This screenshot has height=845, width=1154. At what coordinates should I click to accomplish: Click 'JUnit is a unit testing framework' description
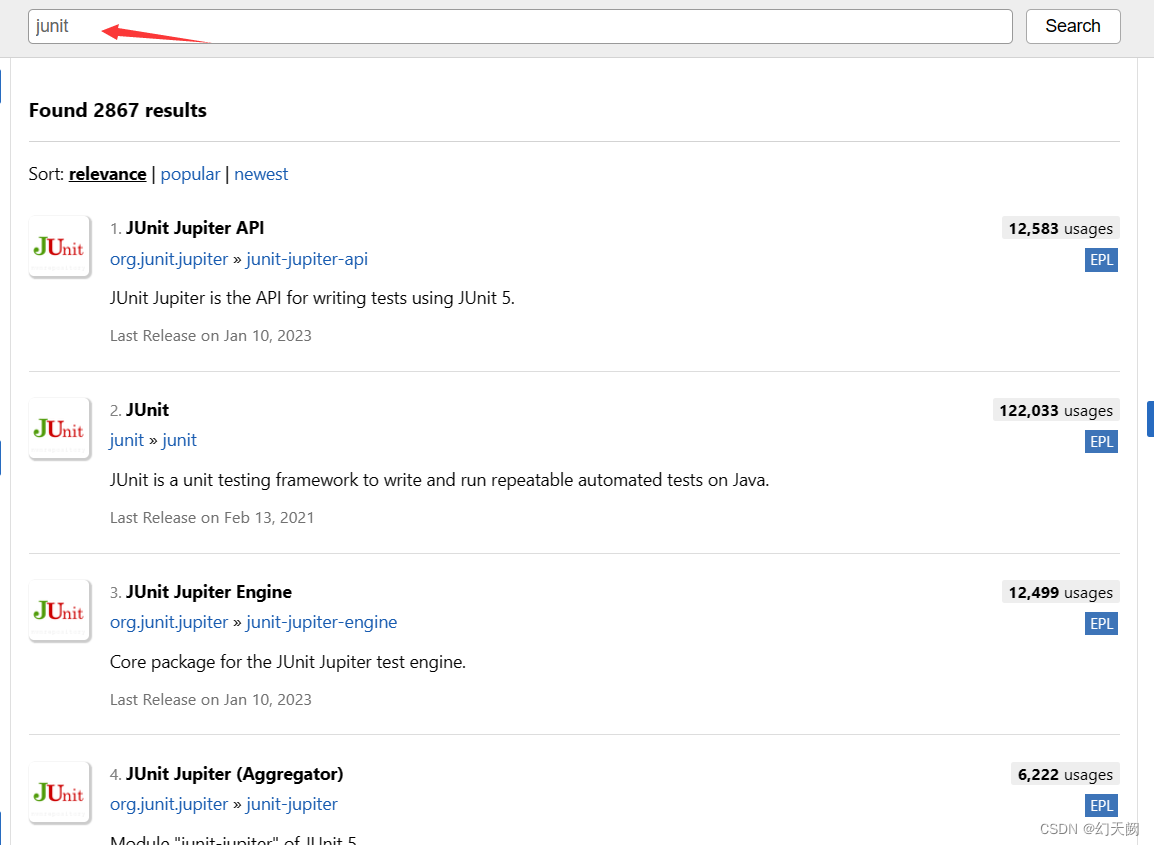[x=439, y=480]
